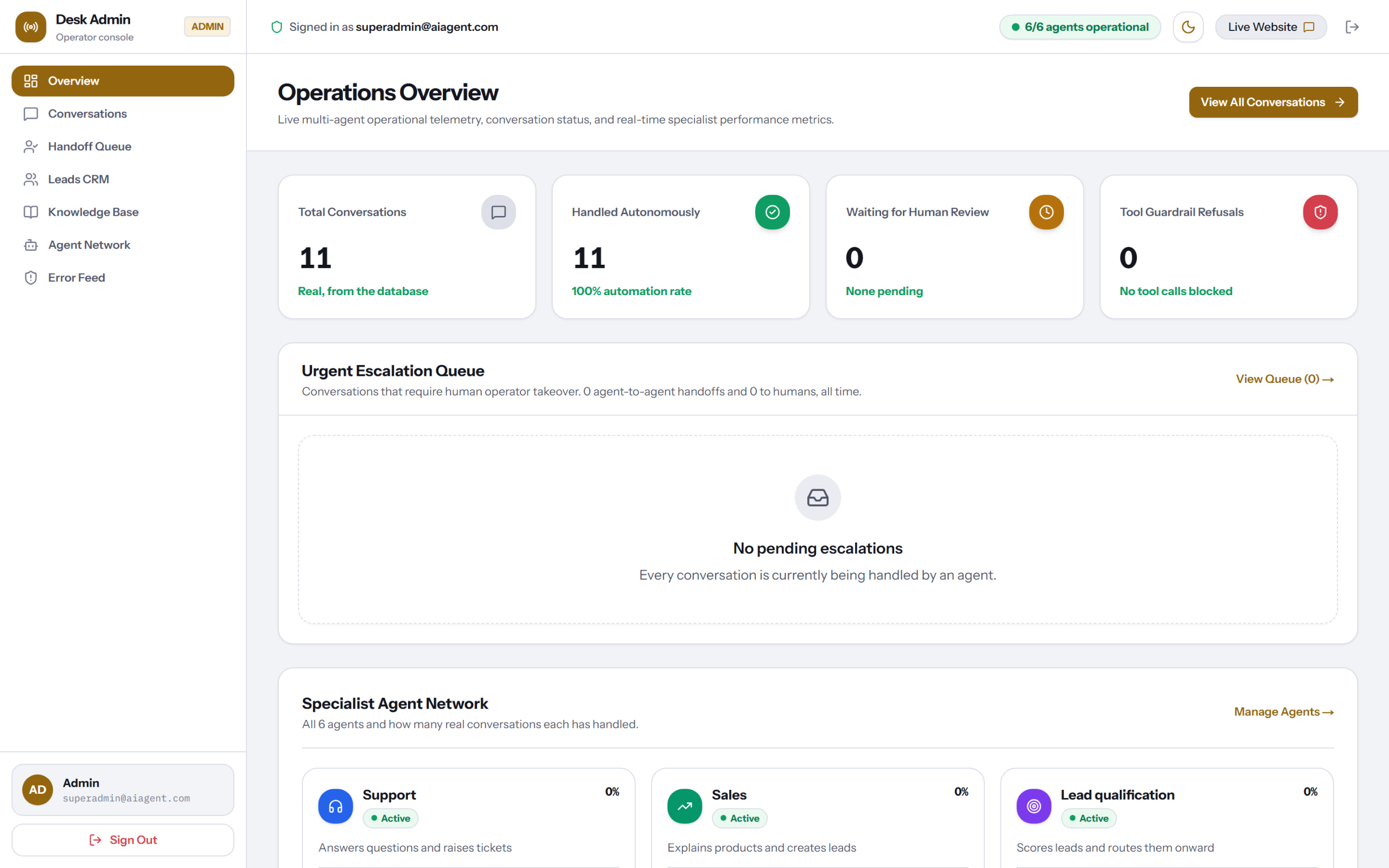Click the 'Real, from the database' text
The width and height of the screenshot is (1389, 868).
(x=363, y=291)
